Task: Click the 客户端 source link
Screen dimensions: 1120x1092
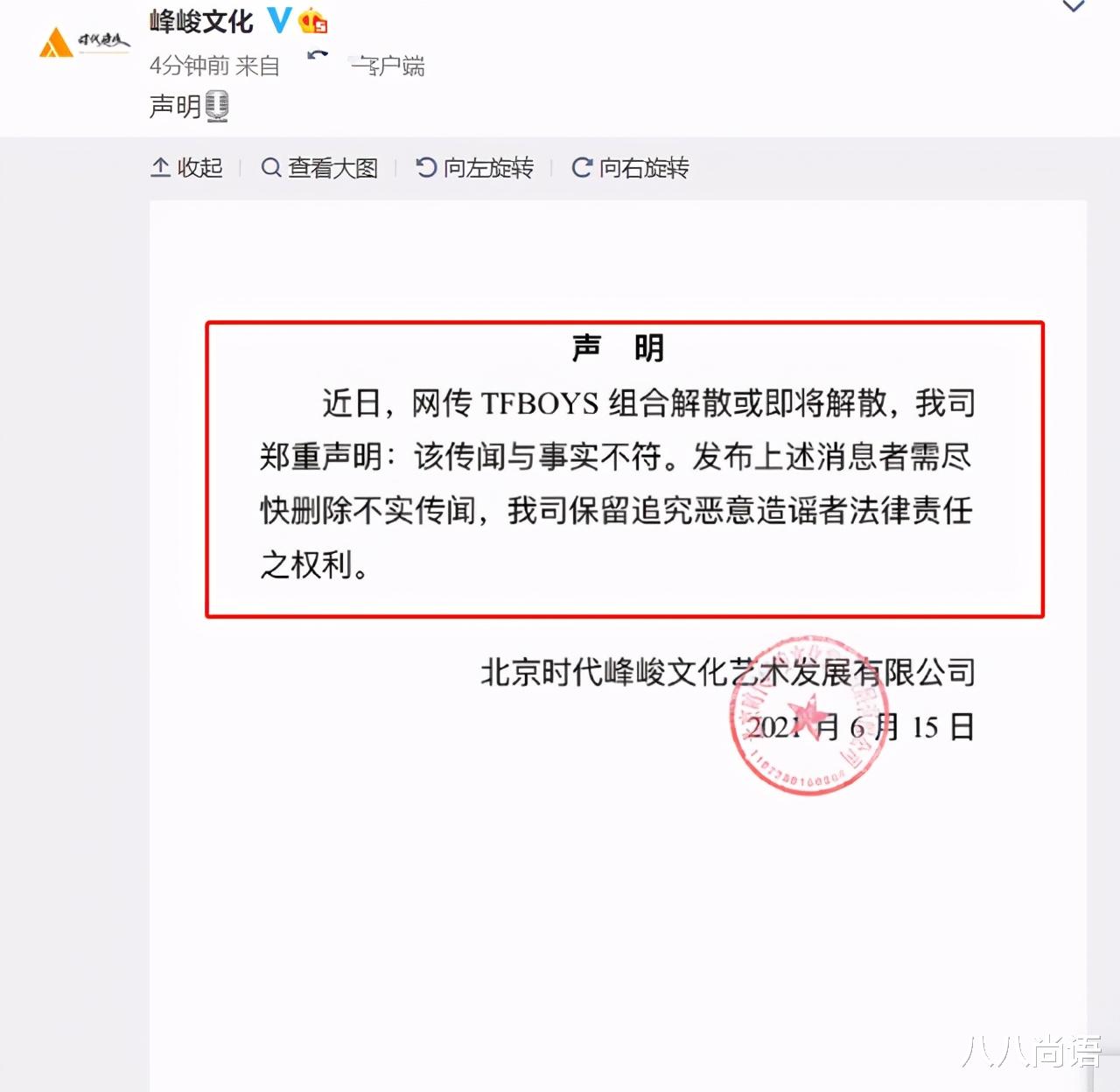Action: [388, 66]
